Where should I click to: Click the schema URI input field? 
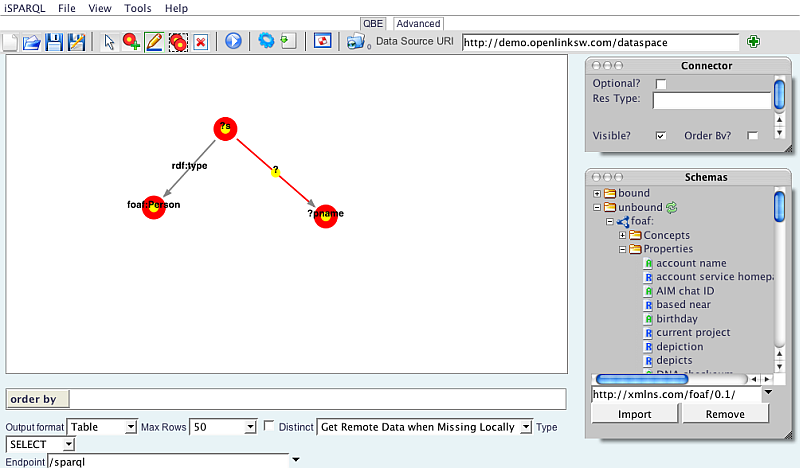[677, 394]
